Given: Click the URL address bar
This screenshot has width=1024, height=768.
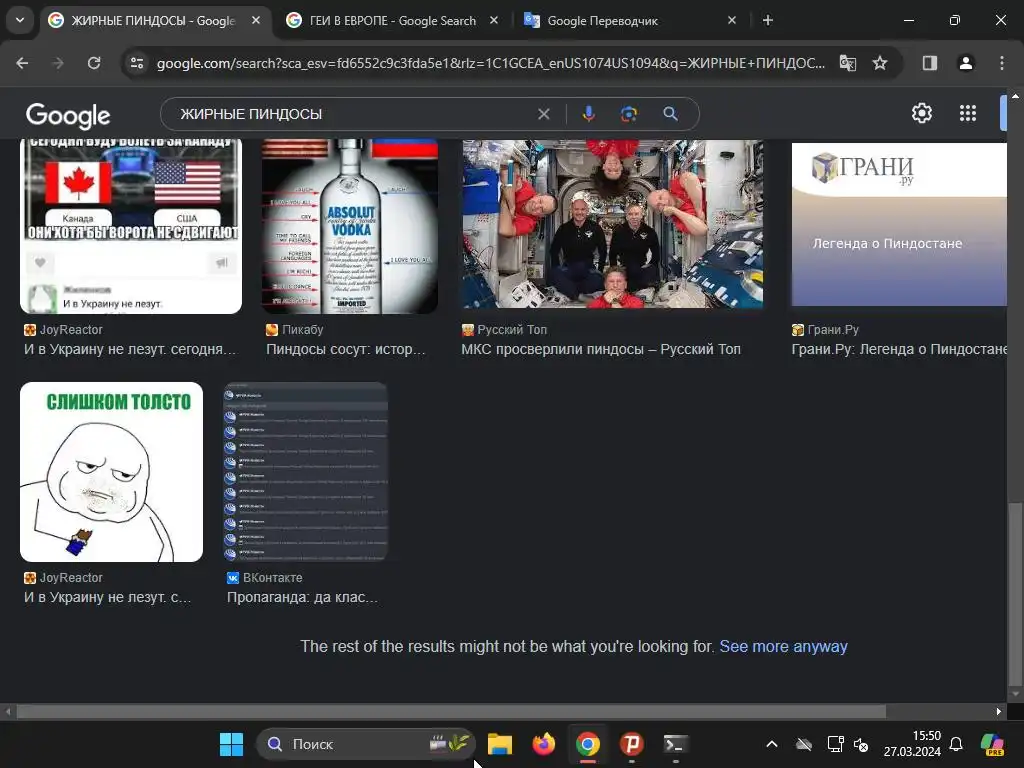Looking at the screenshot, I should coord(490,63).
